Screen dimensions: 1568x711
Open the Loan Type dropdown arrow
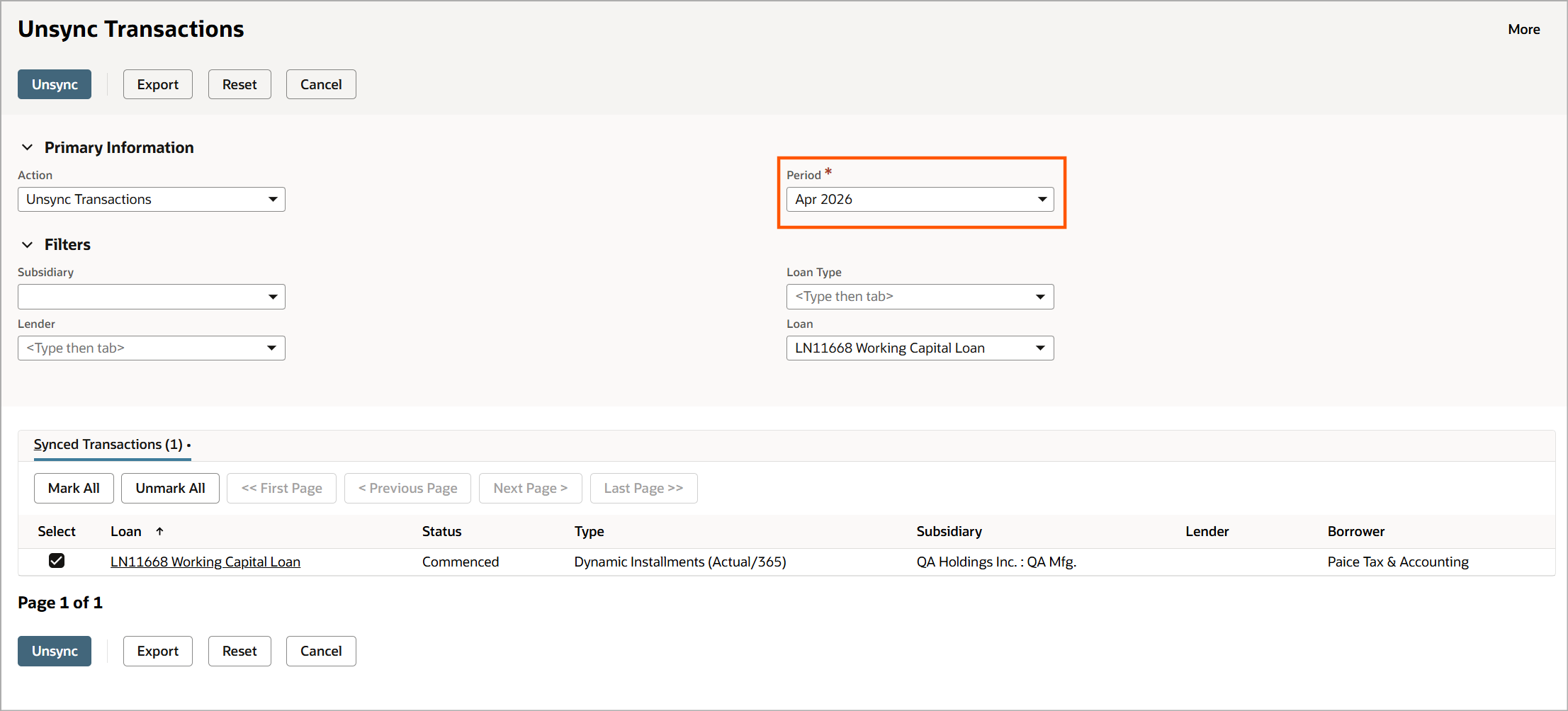pos(1040,297)
